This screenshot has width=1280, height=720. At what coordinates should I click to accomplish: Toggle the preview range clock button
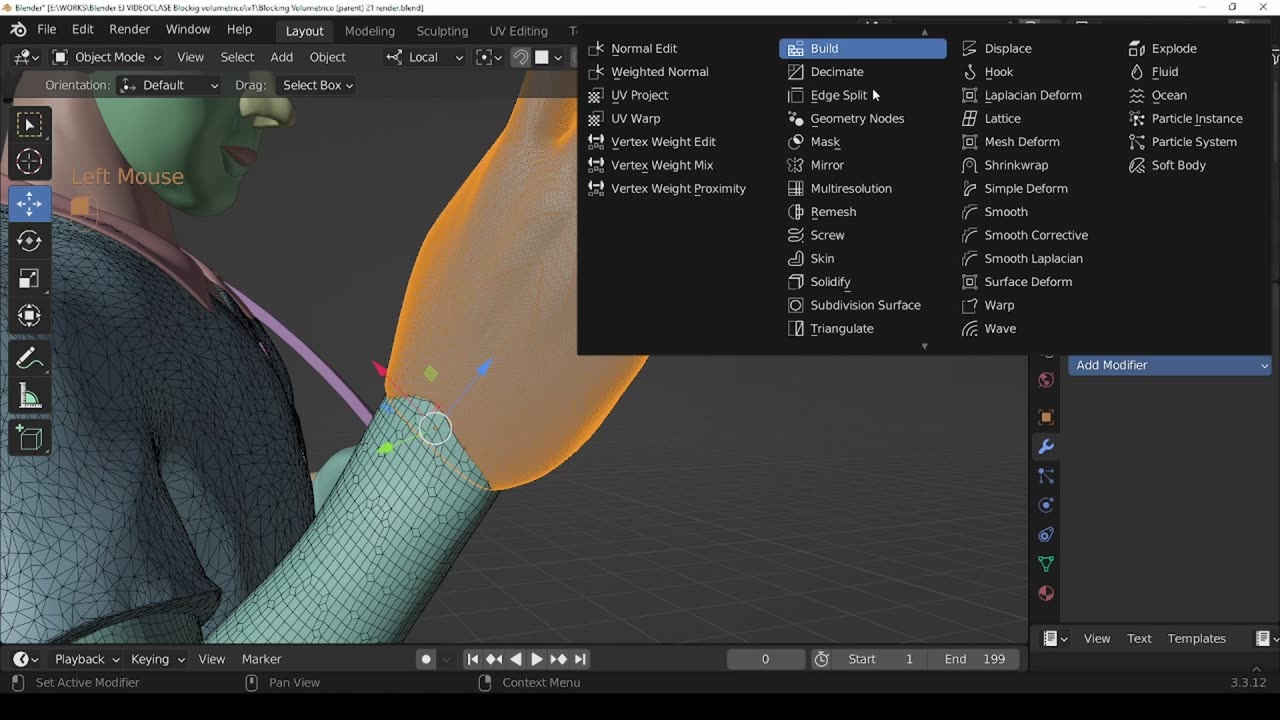pyautogui.click(x=822, y=659)
